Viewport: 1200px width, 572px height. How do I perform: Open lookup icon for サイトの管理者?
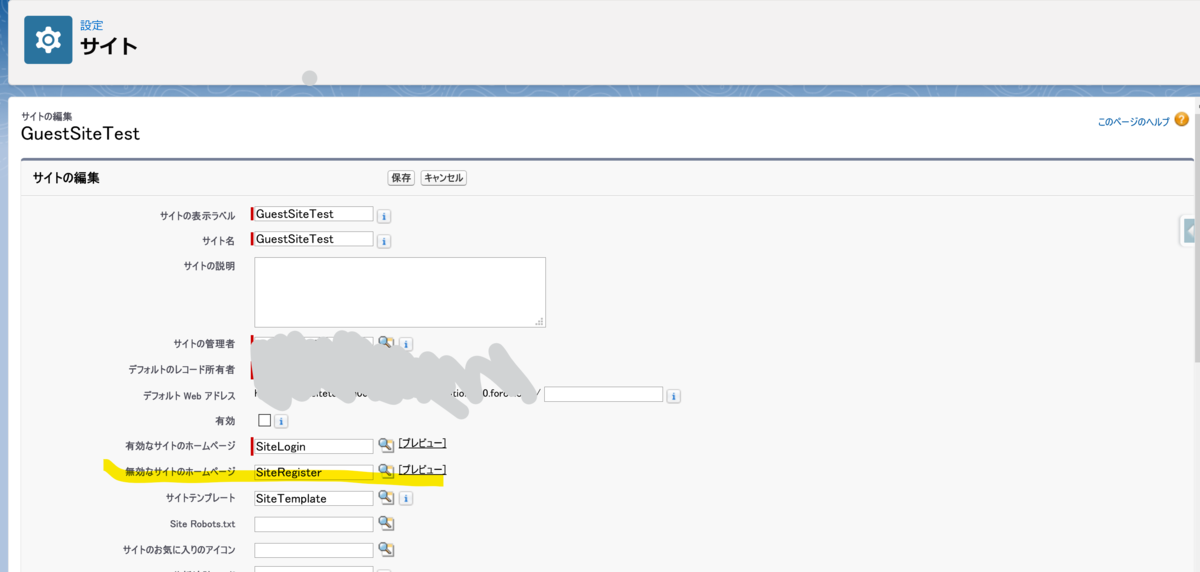(x=385, y=343)
